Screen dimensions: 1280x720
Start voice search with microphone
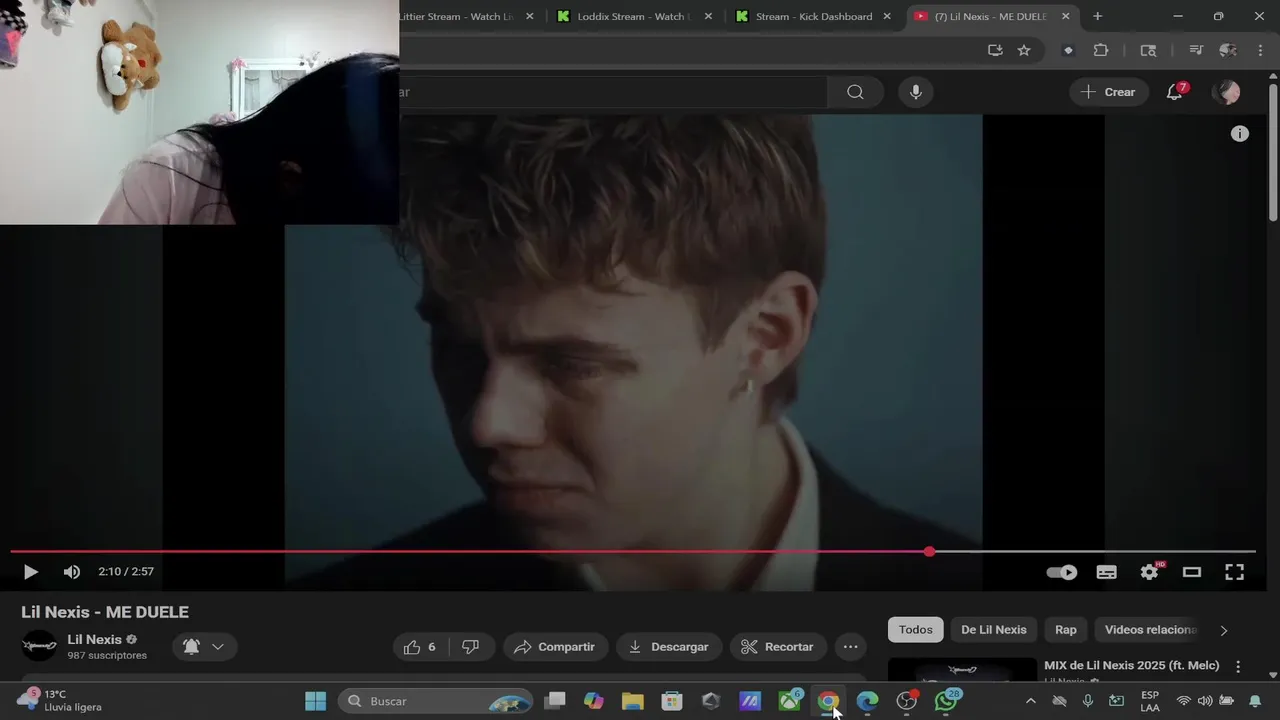915,92
